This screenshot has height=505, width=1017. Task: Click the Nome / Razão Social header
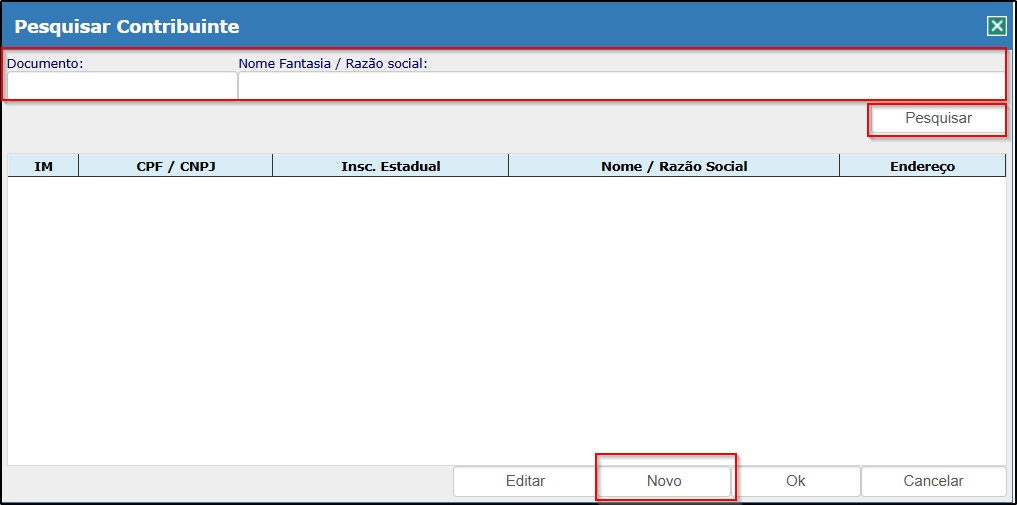pos(673,166)
